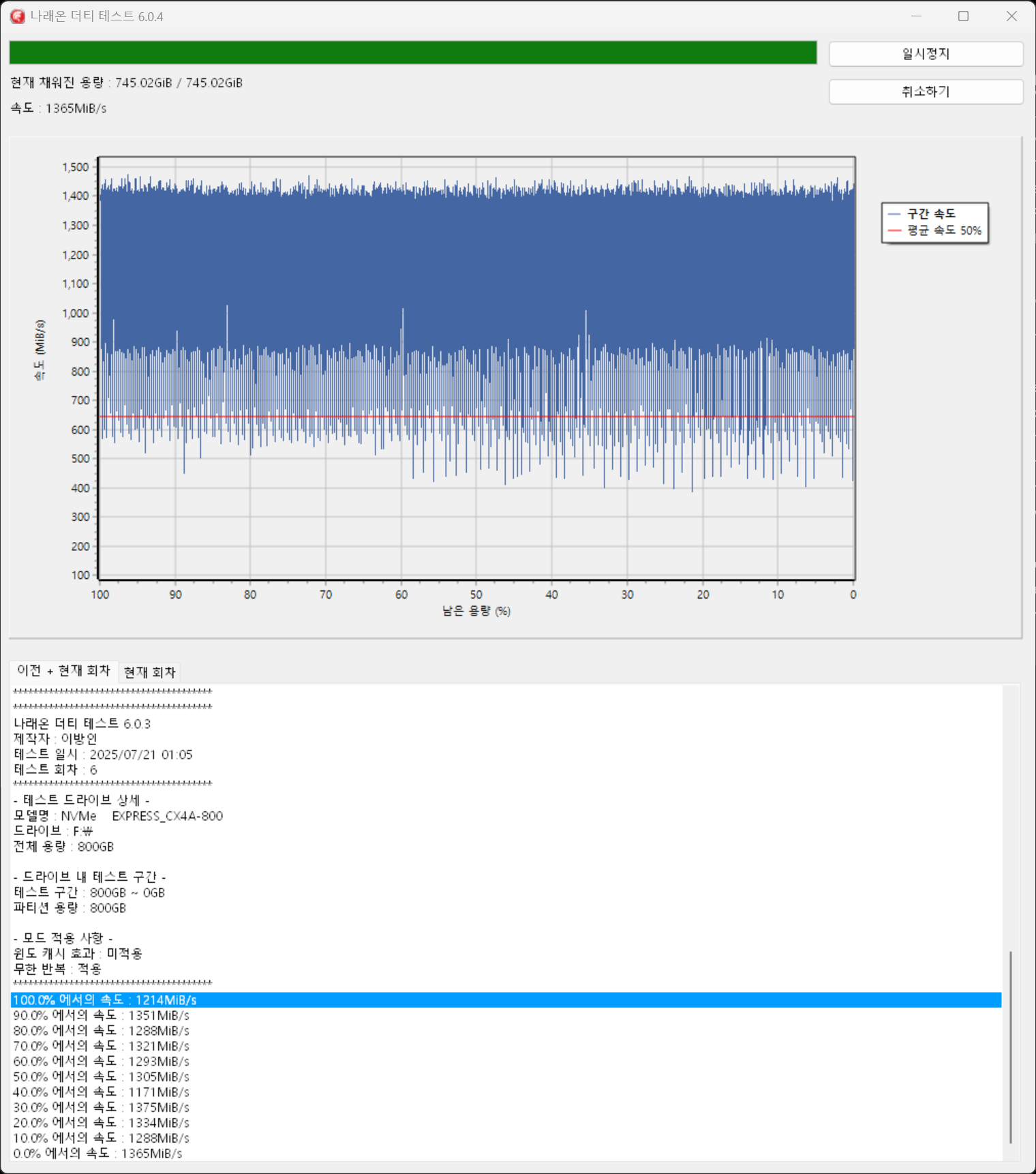Close the 나래온 더티 테스트 window

1011,16
